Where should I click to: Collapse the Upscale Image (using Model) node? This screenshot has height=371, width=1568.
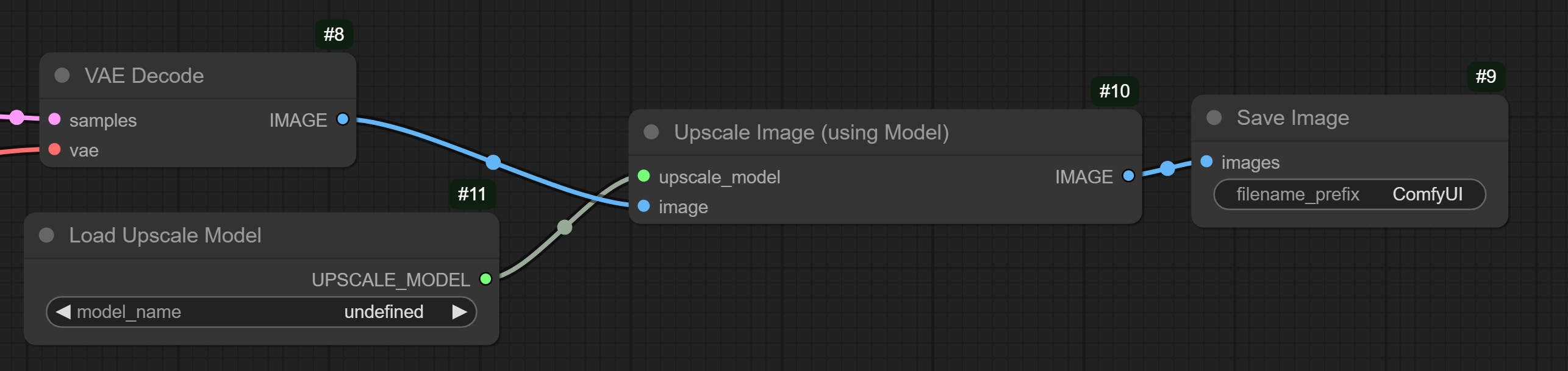(x=651, y=132)
